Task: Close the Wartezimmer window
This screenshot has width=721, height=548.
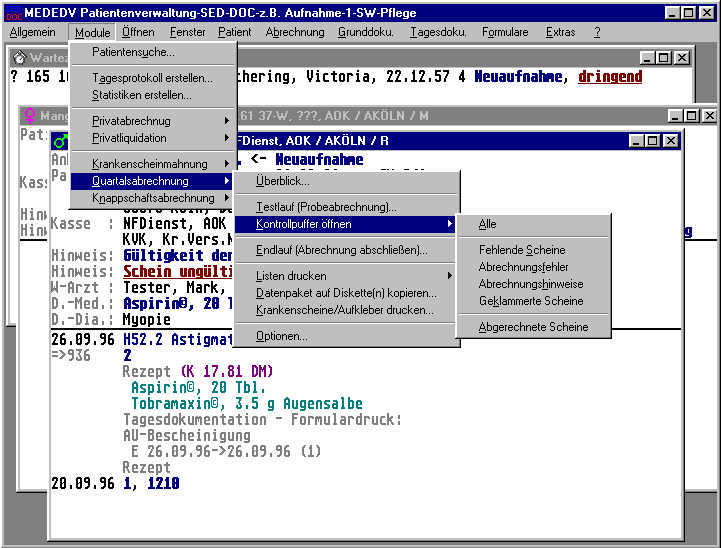Action: click(682, 58)
